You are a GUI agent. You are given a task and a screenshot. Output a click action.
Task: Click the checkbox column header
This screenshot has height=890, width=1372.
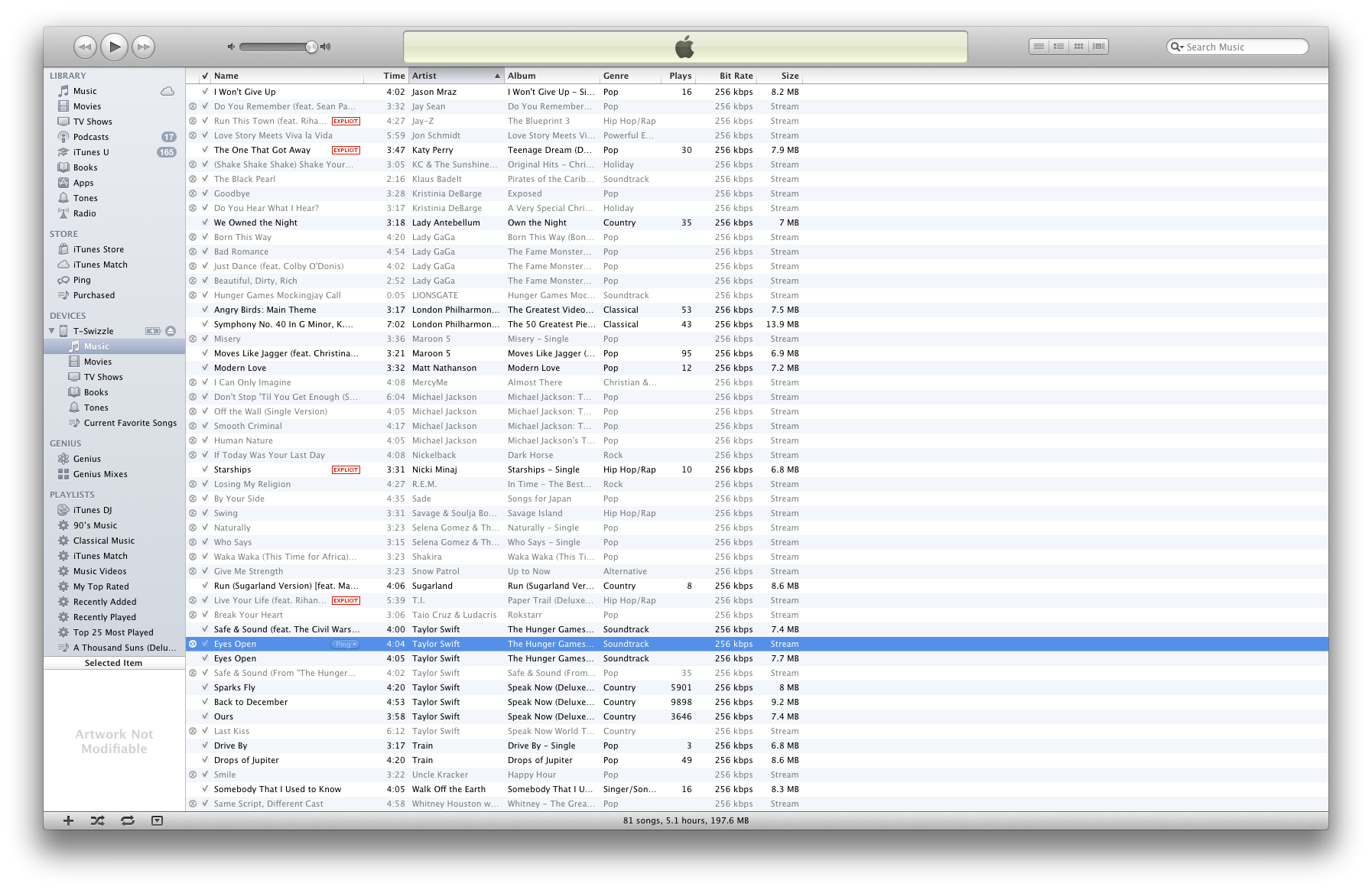(x=205, y=76)
